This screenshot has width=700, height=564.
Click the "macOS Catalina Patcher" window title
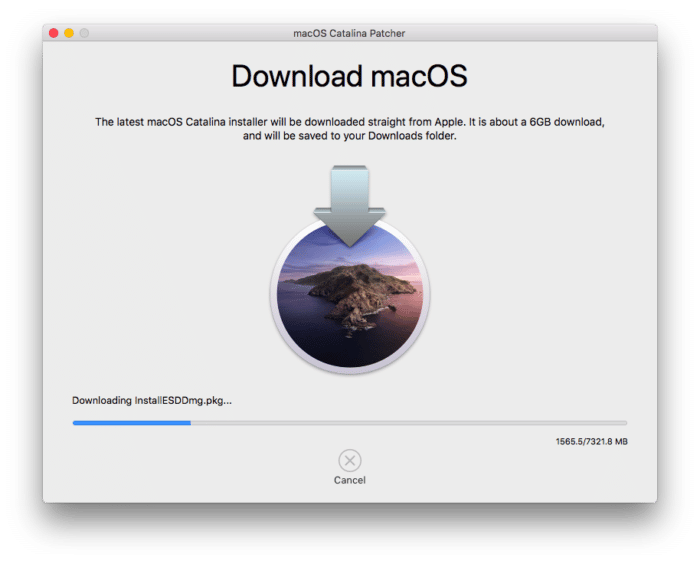pos(349,33)
